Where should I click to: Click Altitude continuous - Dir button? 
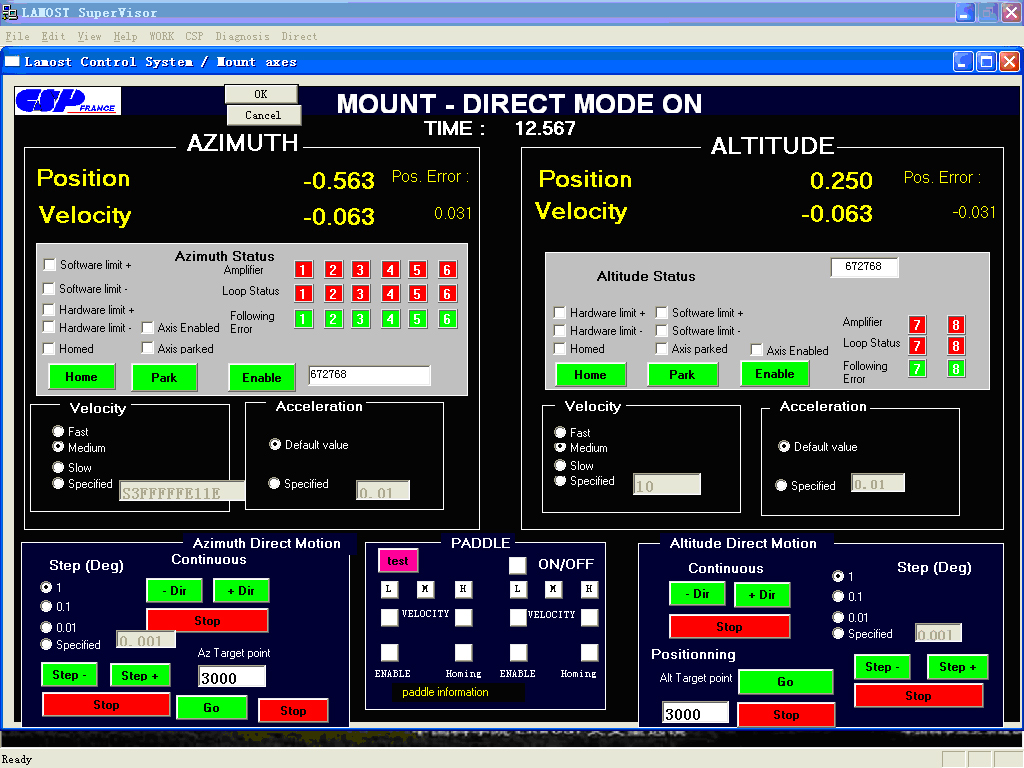pos(697,594)
